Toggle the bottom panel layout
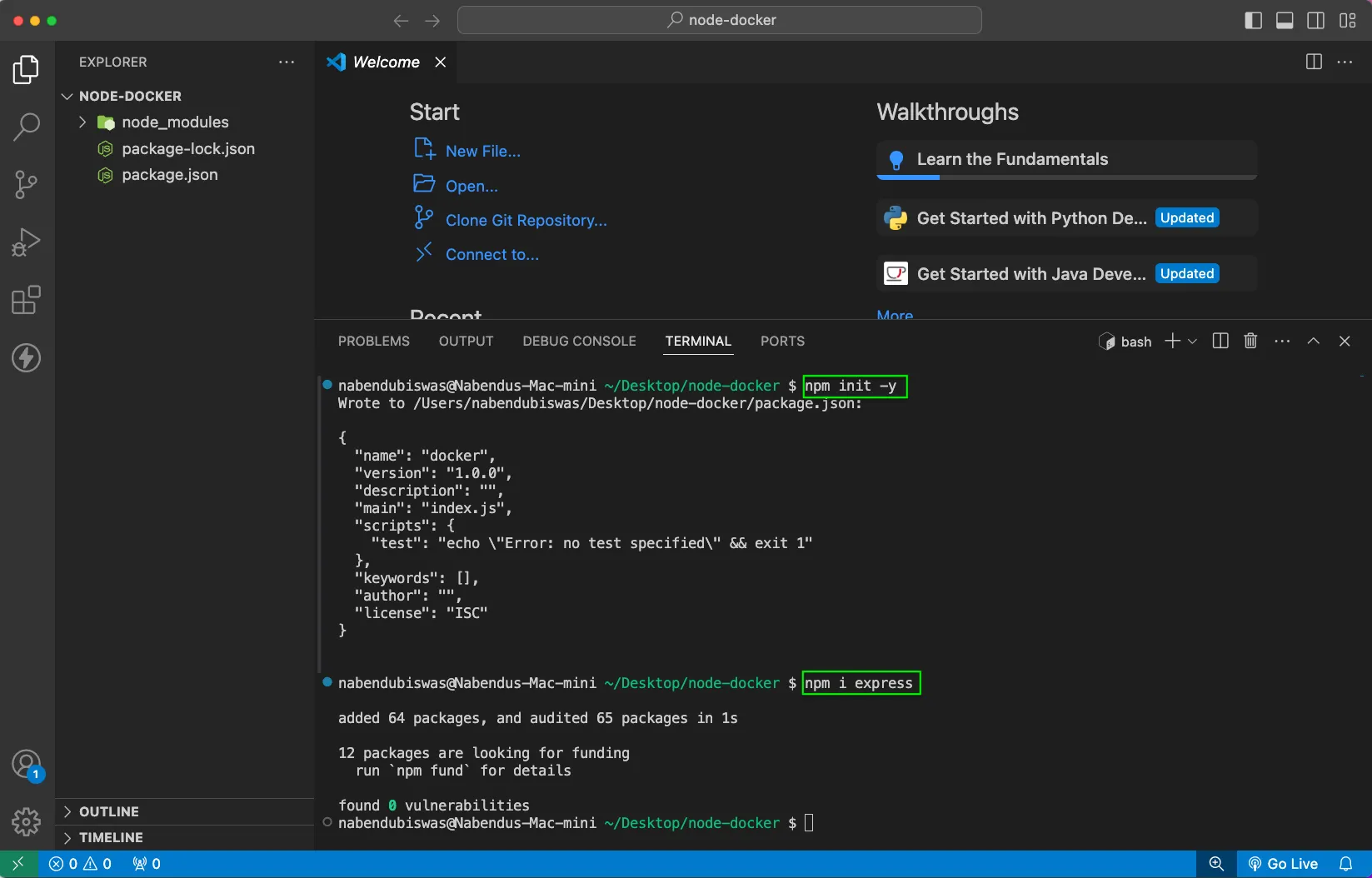The width and height of the screenshot is (1372, 878). [x=1285, y=20]
